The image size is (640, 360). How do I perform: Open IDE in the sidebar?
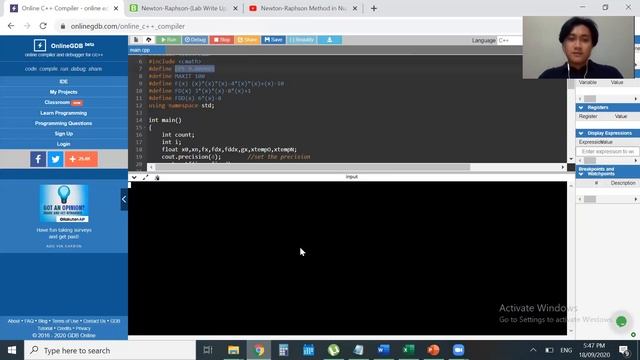click(64, 82)
